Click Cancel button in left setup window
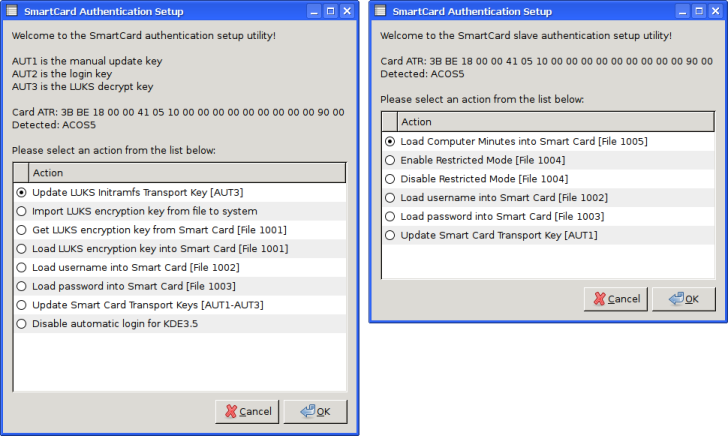This screenshot has height=436, width=728. 247,411
